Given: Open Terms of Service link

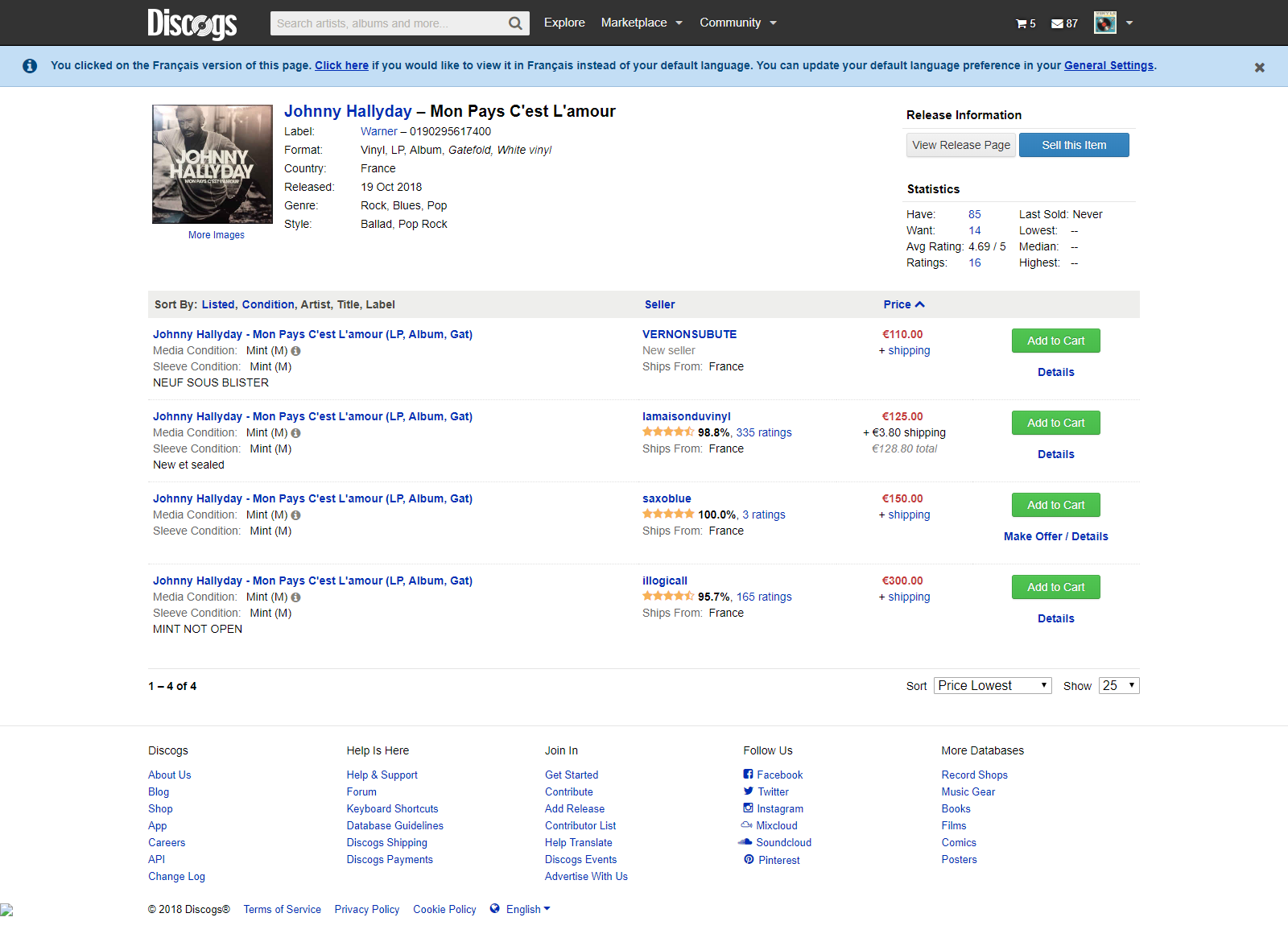Looking at the screenshot, I should 283,909.
